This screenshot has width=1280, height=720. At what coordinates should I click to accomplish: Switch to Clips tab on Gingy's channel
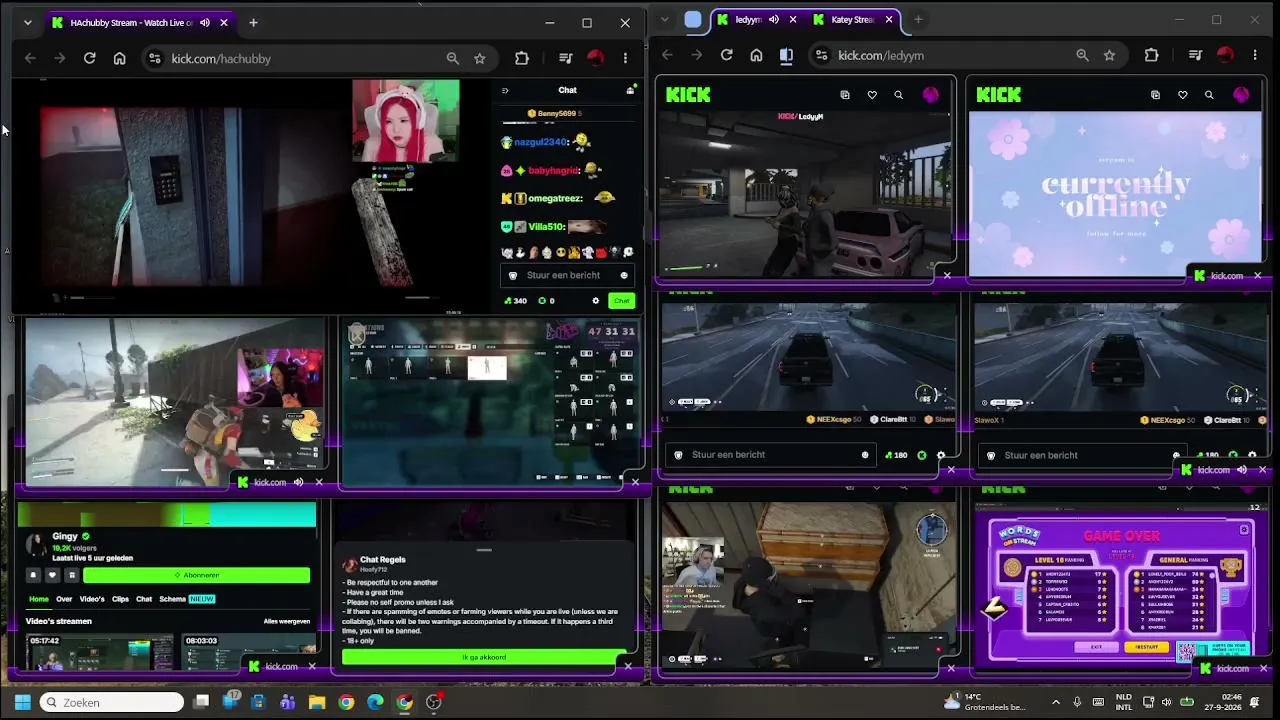point(120,599)
